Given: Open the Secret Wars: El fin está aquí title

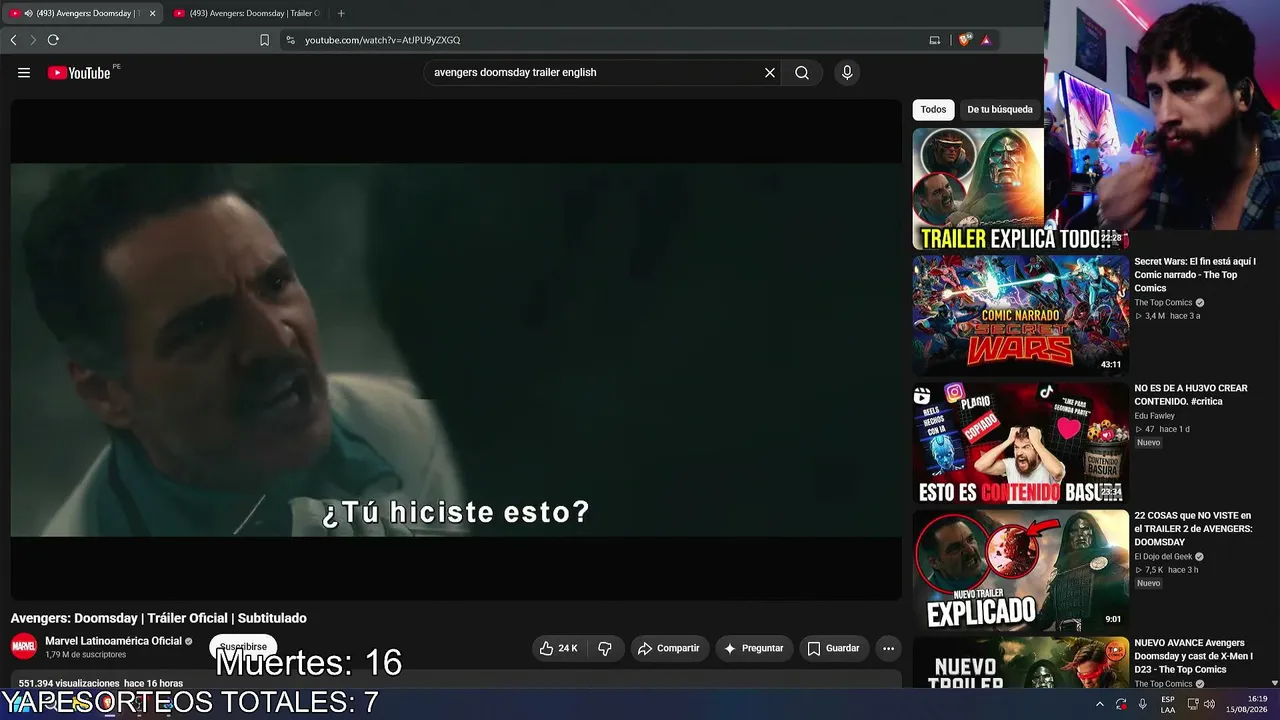Looking at the screenshot, I should point(1194,275).
